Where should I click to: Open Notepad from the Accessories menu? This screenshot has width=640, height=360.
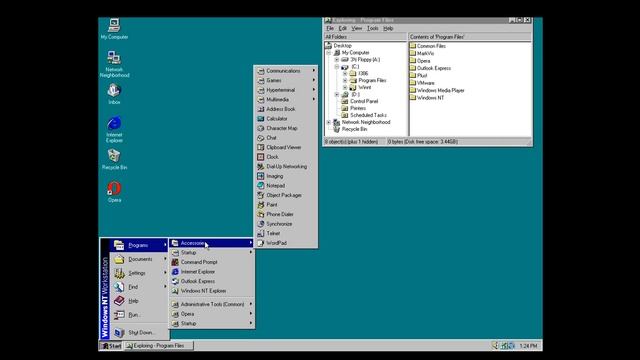click(x=285, y=186)
